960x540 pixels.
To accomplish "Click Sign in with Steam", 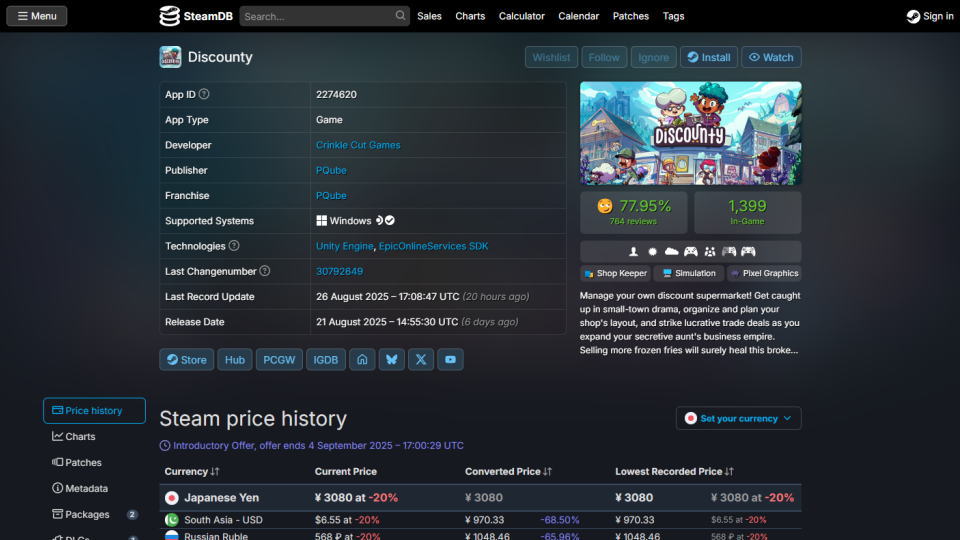I will point(930,16).
